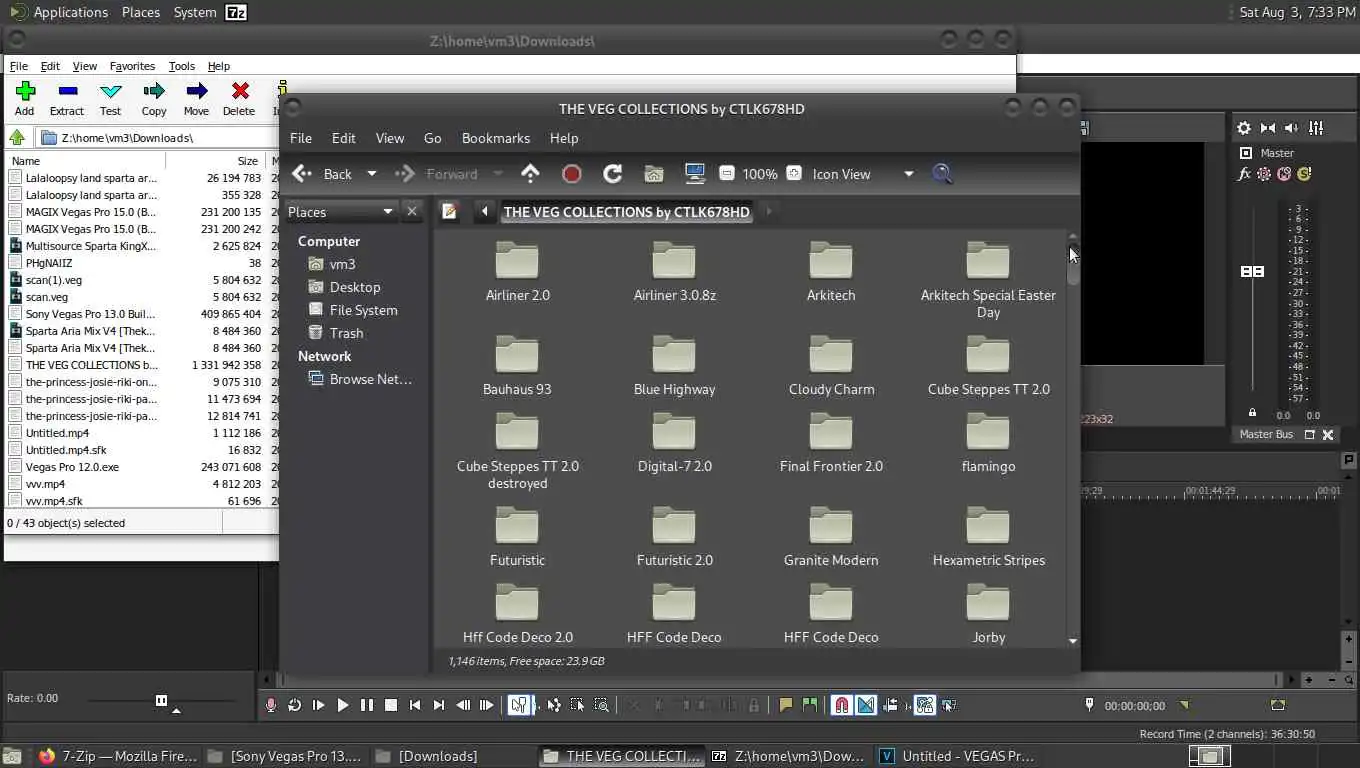This screenshot has width=1360, height=768.
Task: Toggle automatic crossfades in Vegas toolbar
Action: (866, 705)
